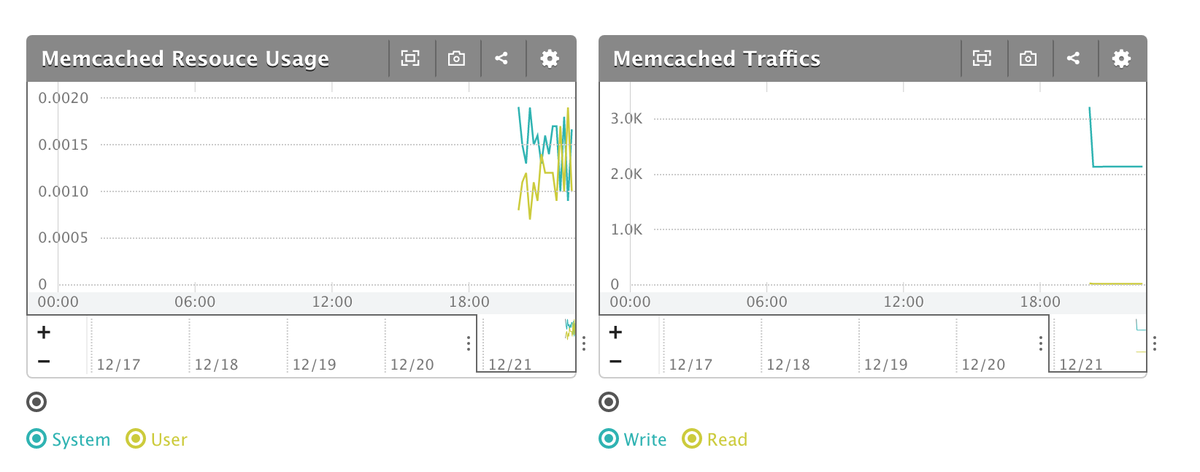This screenshot has width=1200, height=472.
Task: Click 12/19 on Resouce Usage range navigator
Action: coord(315,364)
